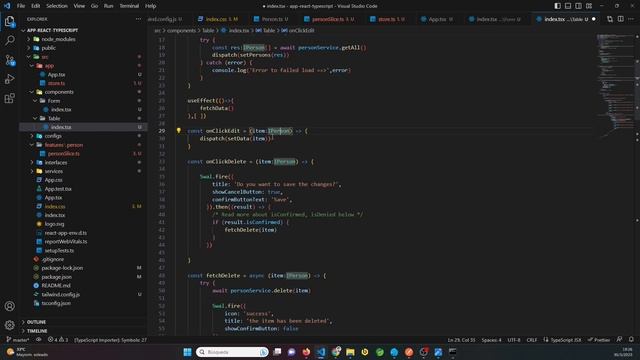Click Spaces: 4 indentation setting
The height and width of the screenshot is (360, 640).
pos(491,340)
